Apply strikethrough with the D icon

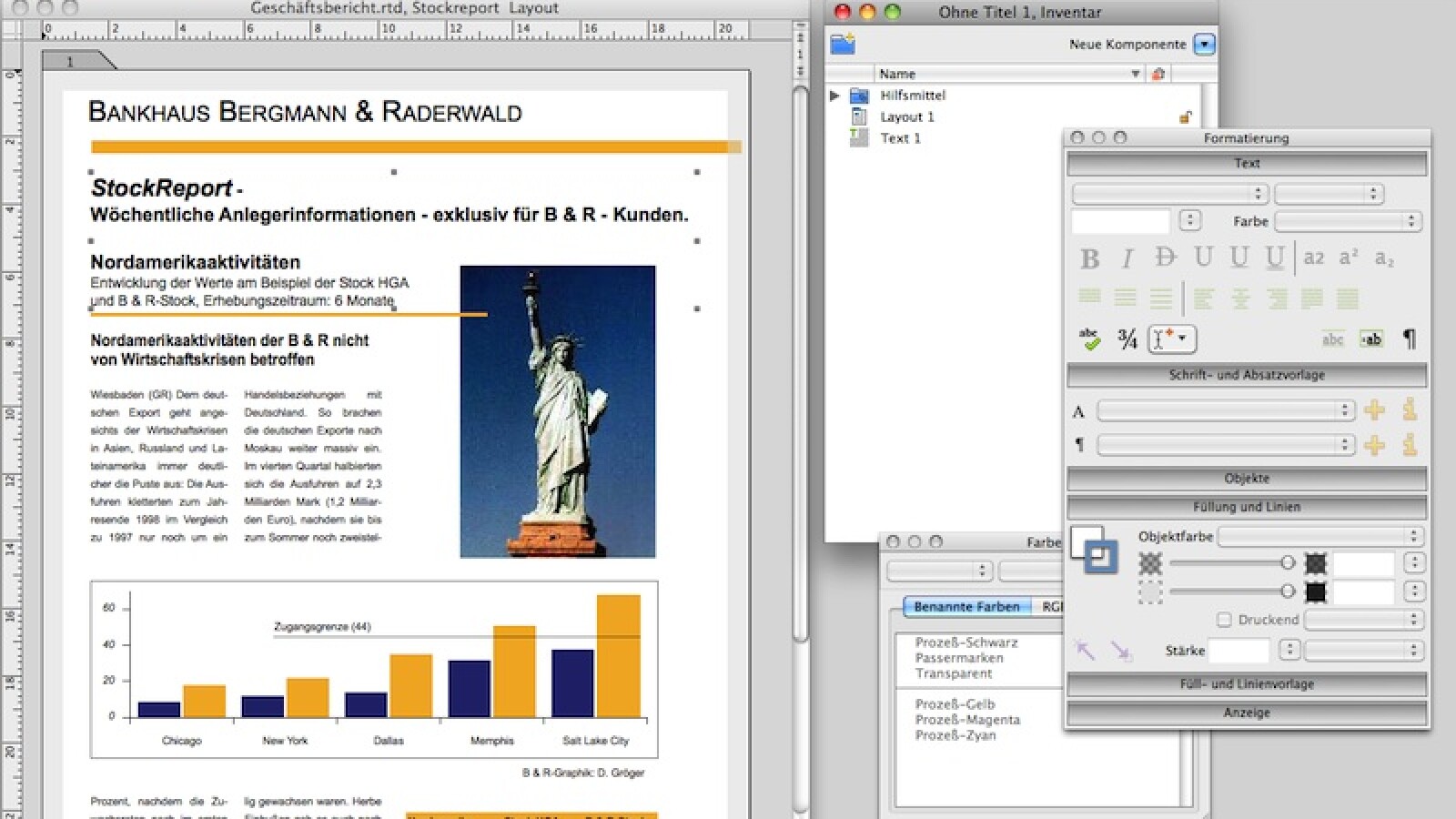[1165, 258]
